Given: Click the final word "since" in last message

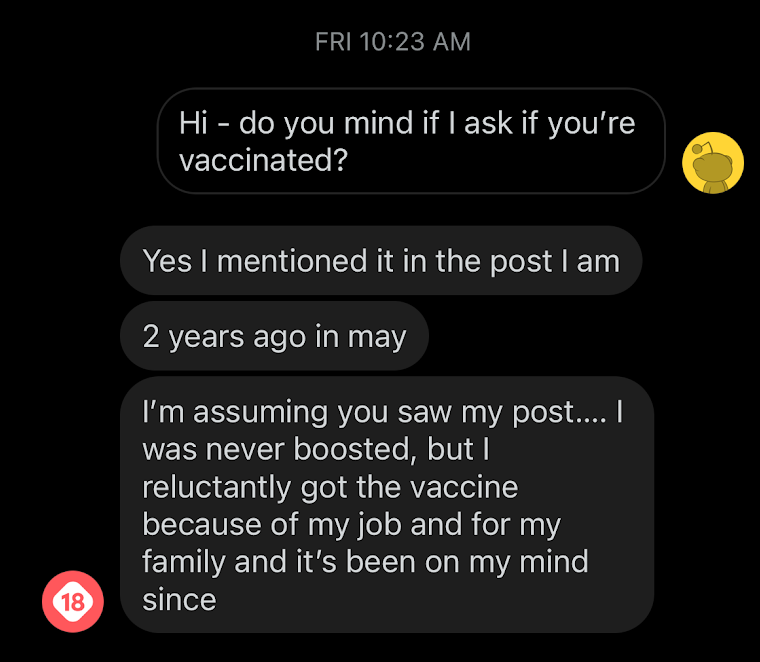Looking at the screenshot, I should tap(179, 600).
